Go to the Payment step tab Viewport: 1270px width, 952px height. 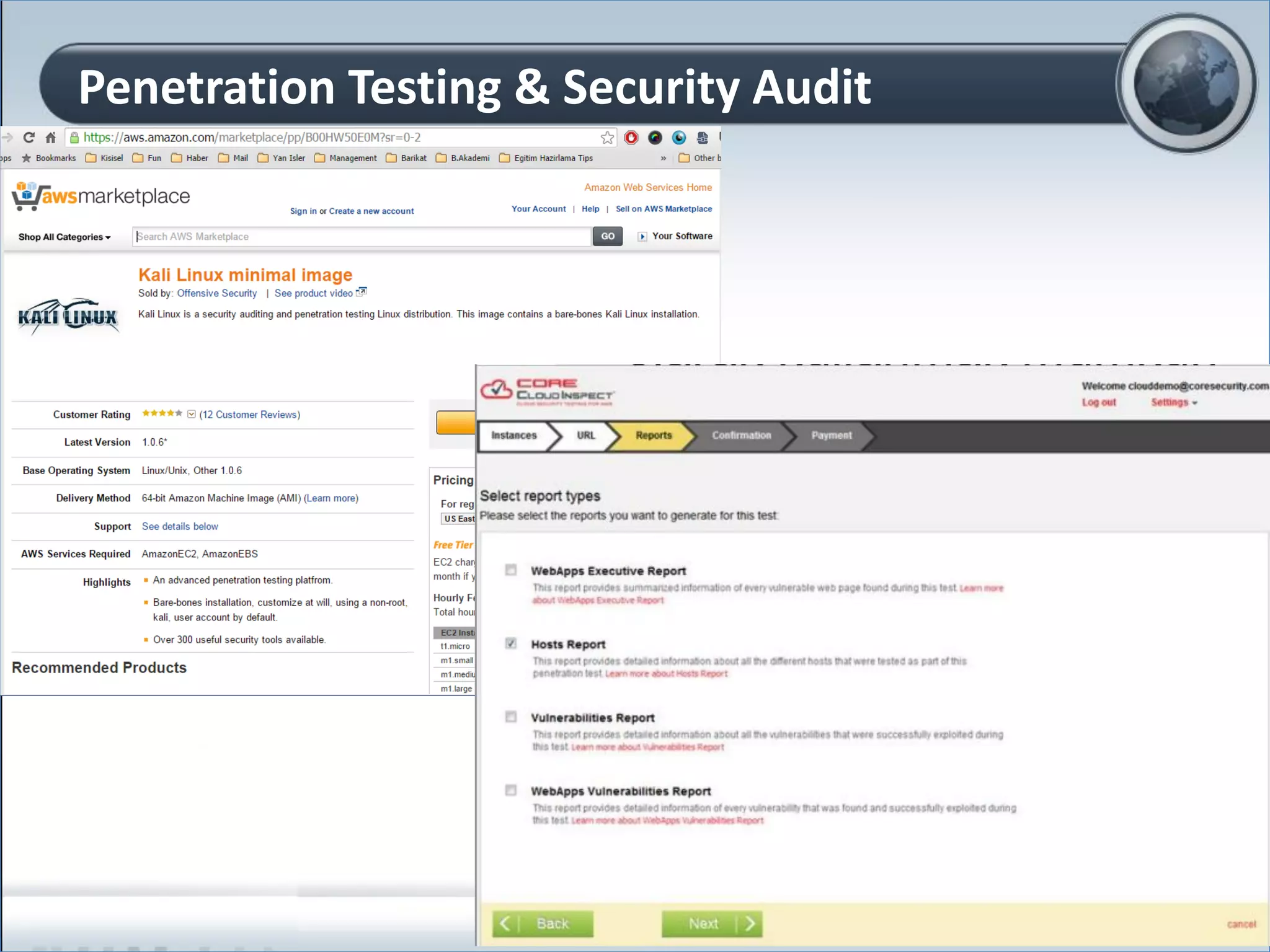pyautogui.click(x=831, y=435)
